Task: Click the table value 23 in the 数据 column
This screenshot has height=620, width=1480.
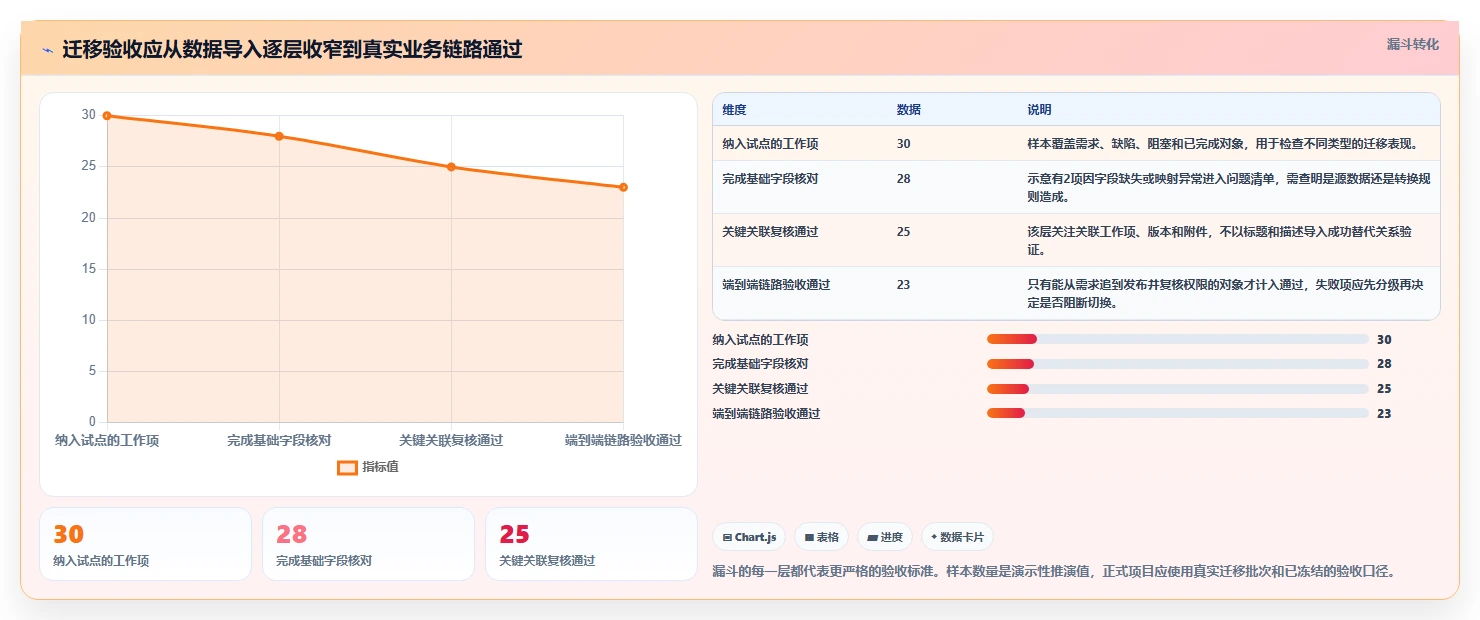Action: (904, 285)
